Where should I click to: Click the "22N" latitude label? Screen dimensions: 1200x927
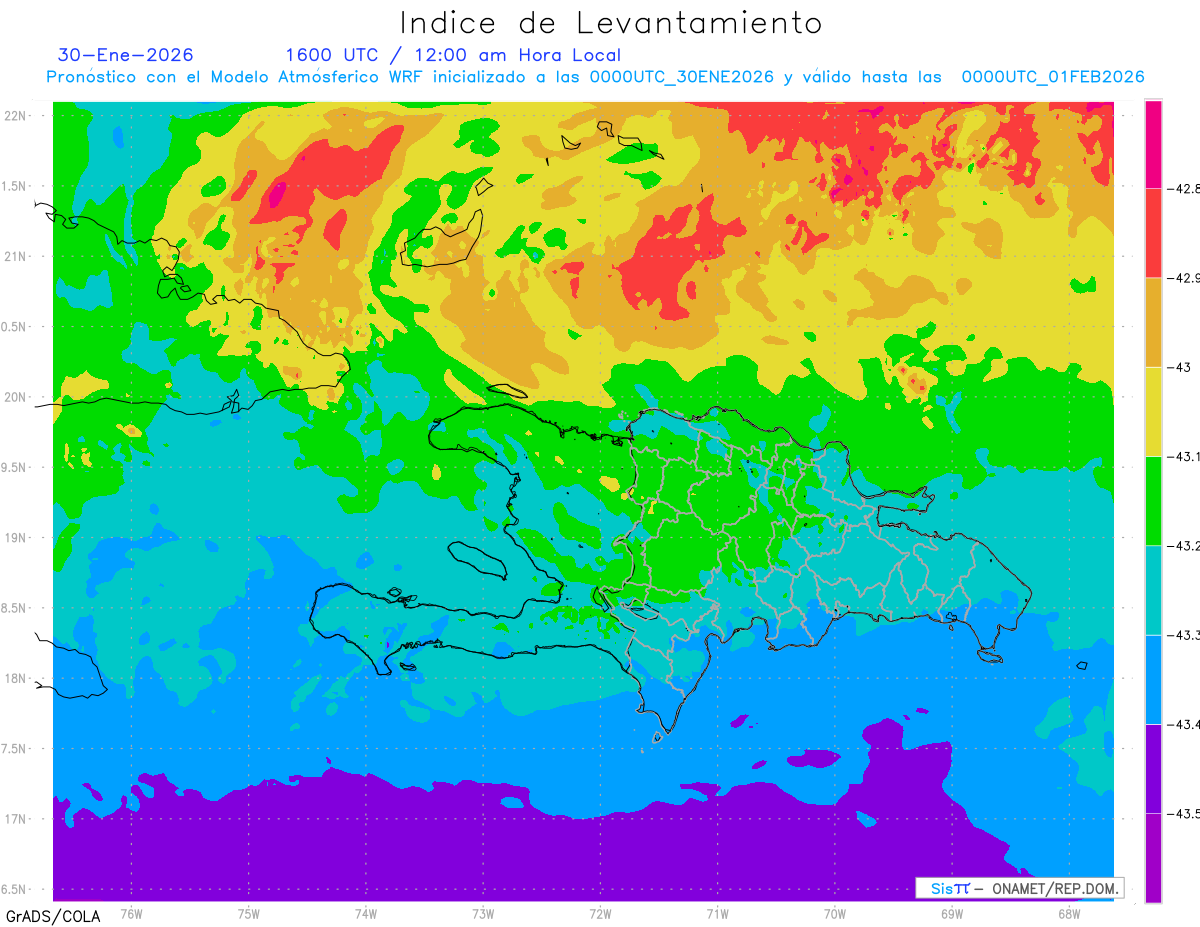click(16, 116)
